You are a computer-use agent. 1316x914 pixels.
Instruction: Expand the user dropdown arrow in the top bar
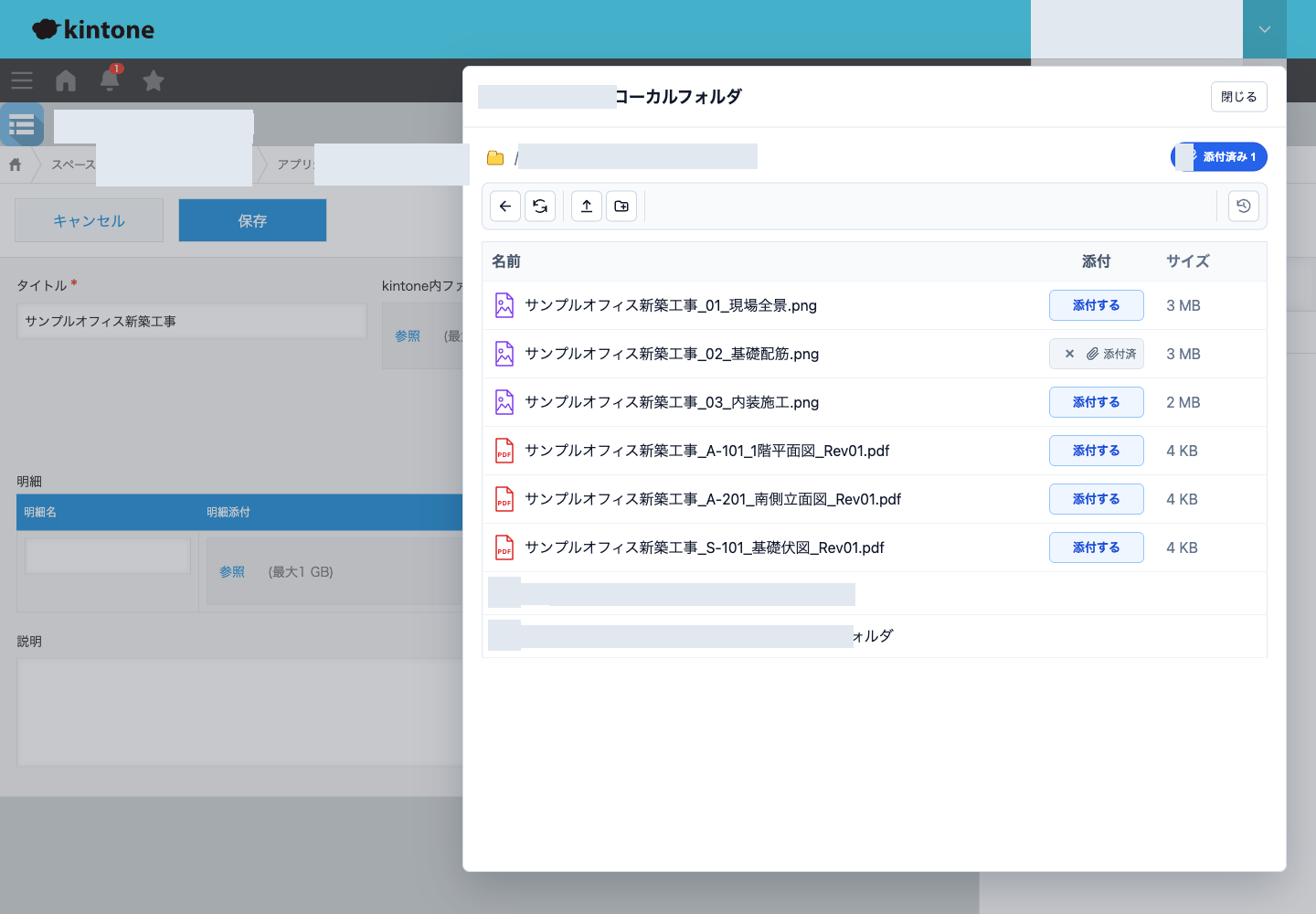click(1265, 29)
